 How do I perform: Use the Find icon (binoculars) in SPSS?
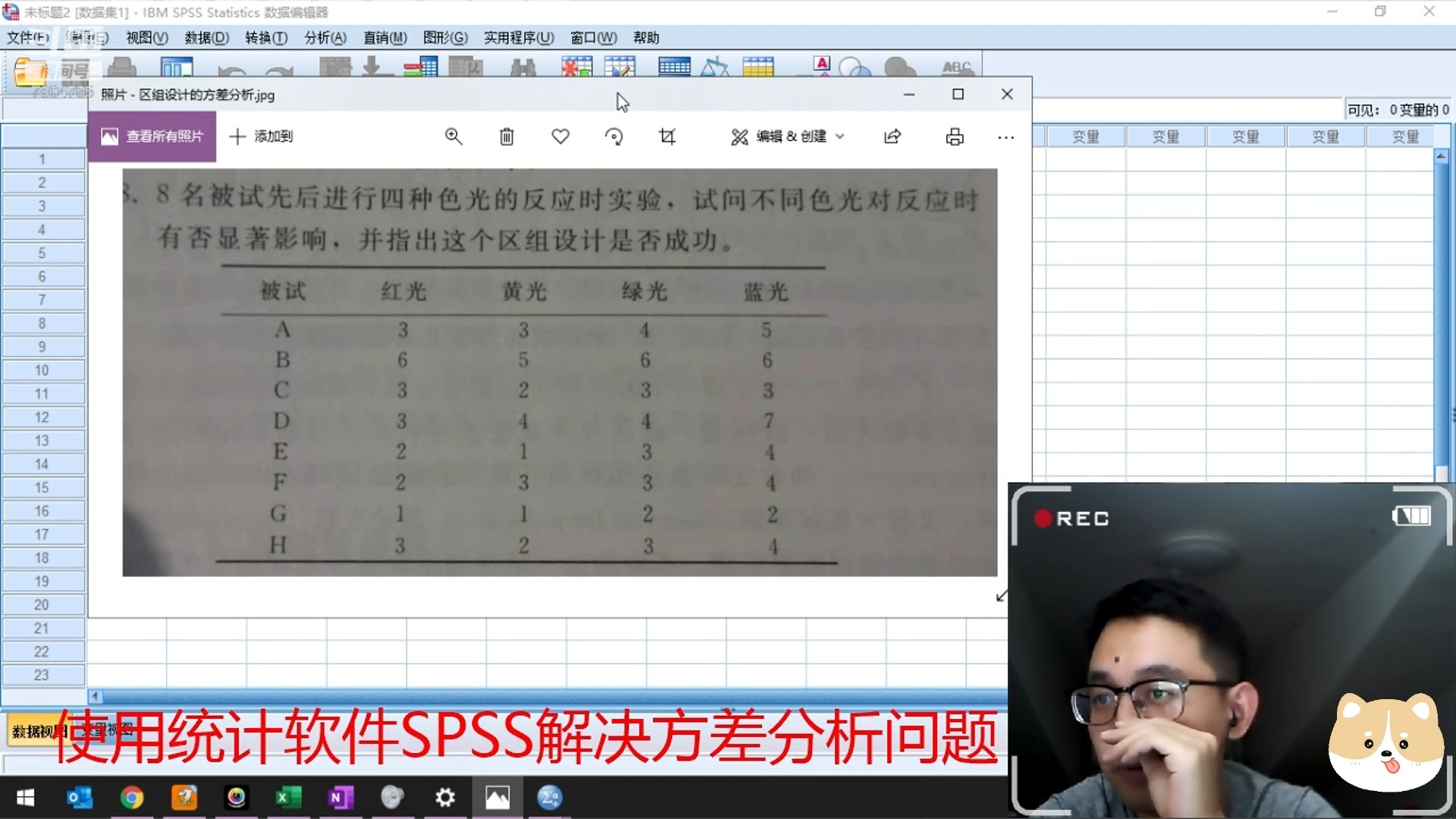(x=525, y=67)
